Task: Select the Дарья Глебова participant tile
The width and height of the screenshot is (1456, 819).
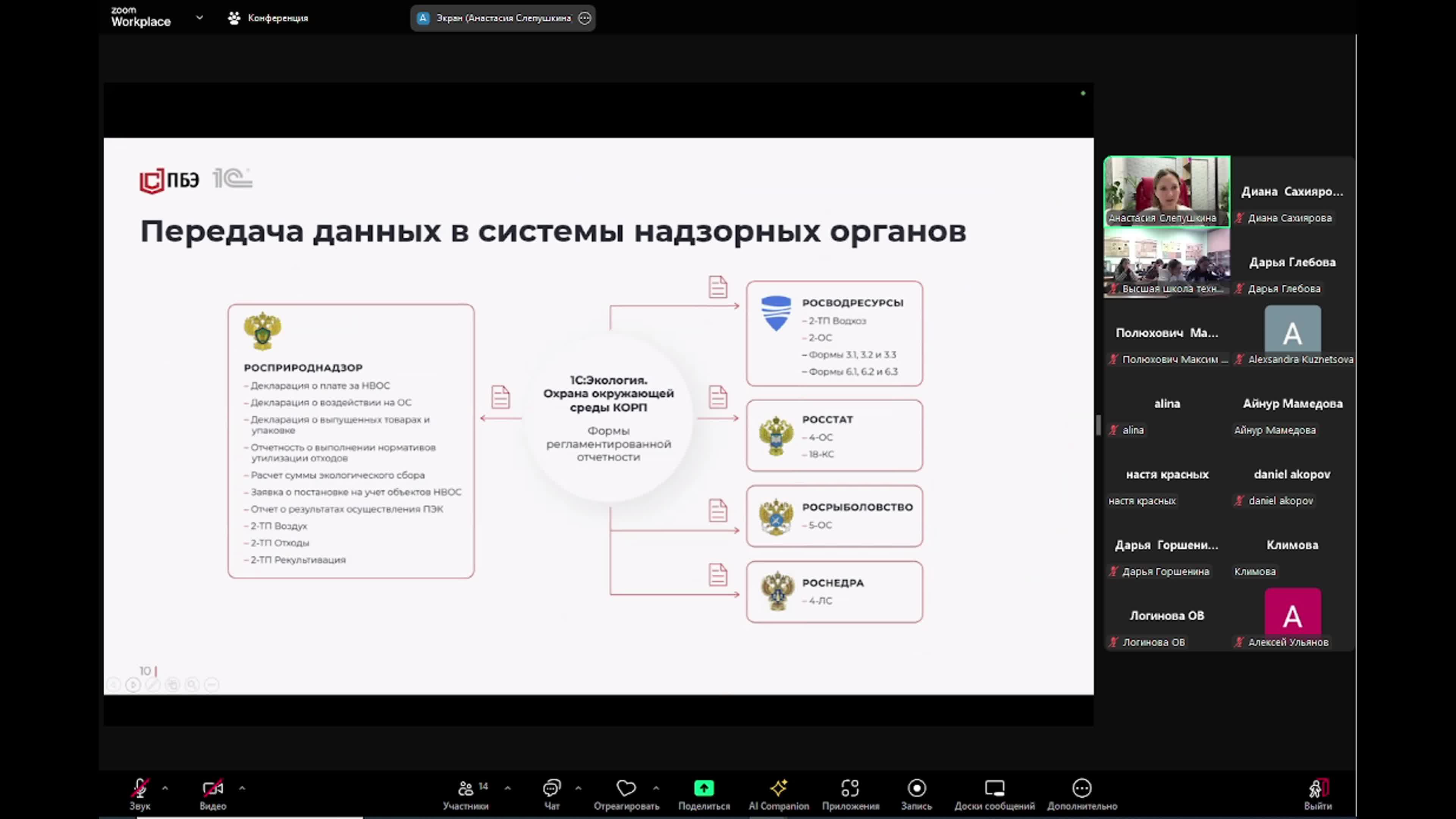Action: [1292, 262]
